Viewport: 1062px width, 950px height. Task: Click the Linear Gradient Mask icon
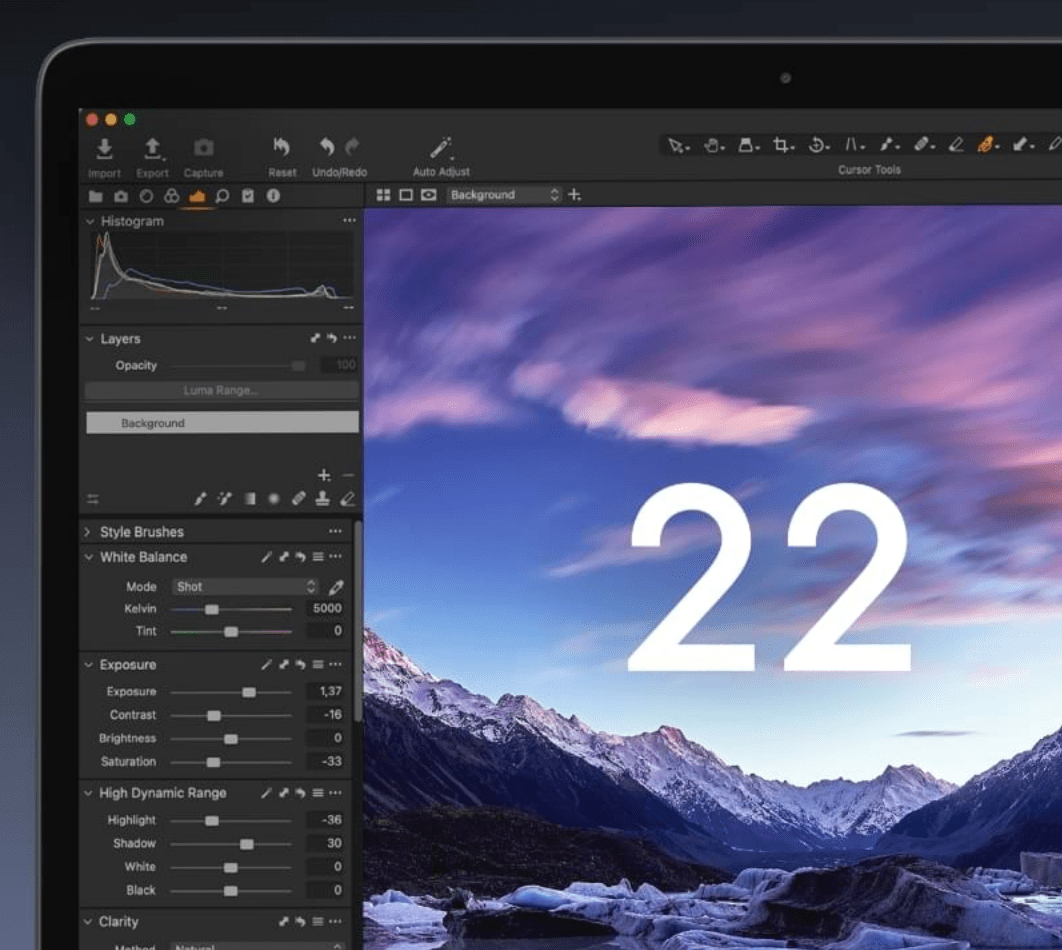pyautogui.click(x=250, y=499)
